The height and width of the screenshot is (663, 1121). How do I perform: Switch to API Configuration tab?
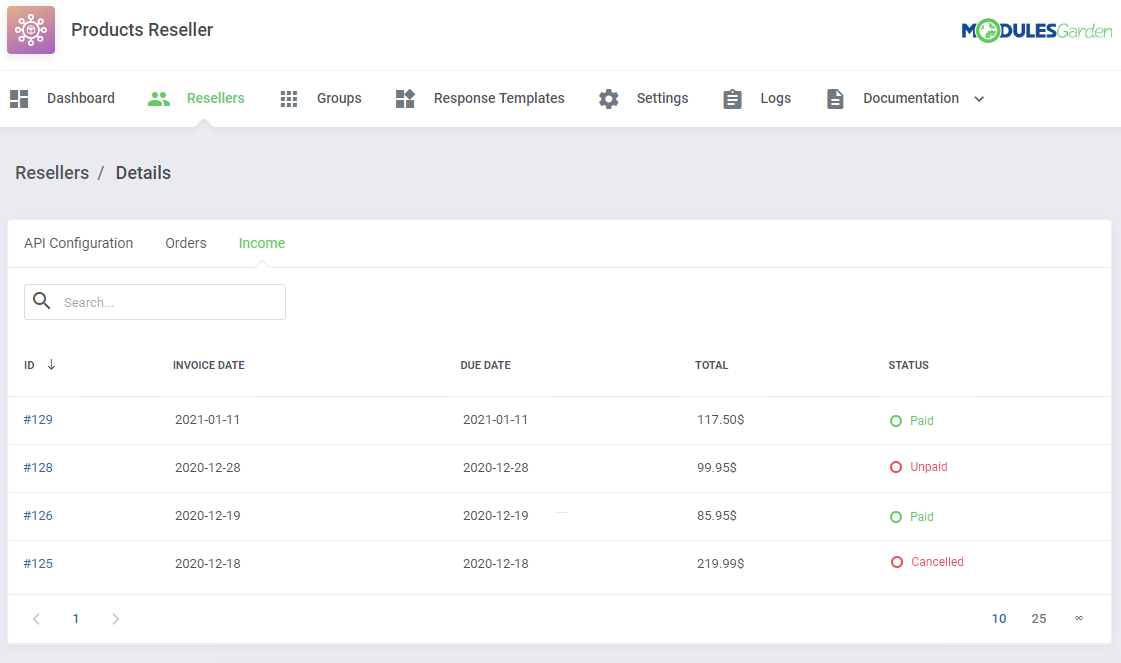[79, 243]
